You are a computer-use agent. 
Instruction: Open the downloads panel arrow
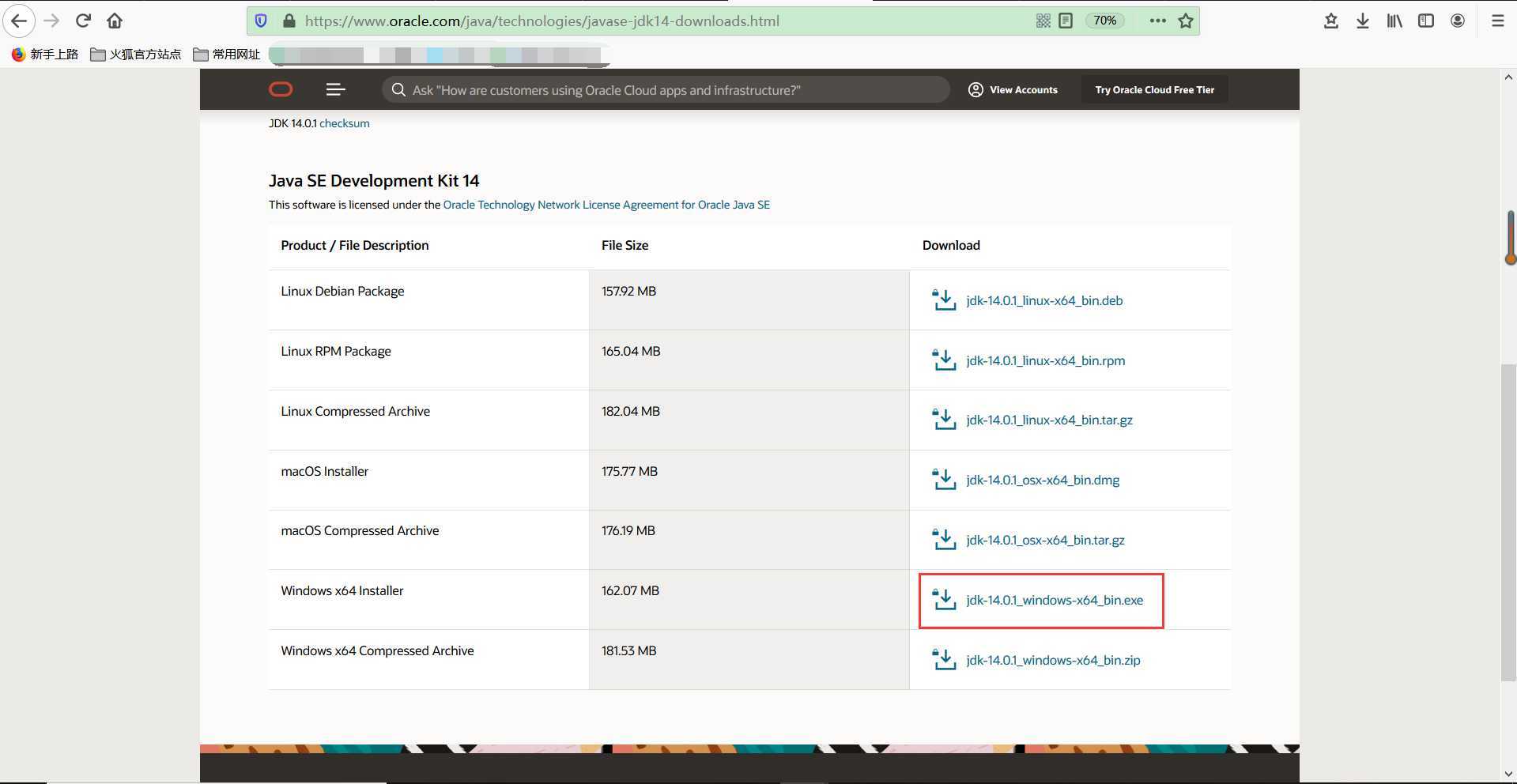tap(1363, 21)
